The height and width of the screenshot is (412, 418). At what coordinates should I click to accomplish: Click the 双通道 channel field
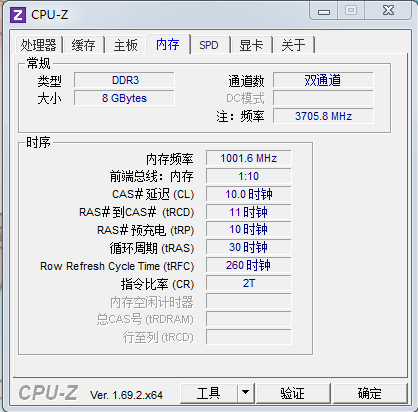323,80
